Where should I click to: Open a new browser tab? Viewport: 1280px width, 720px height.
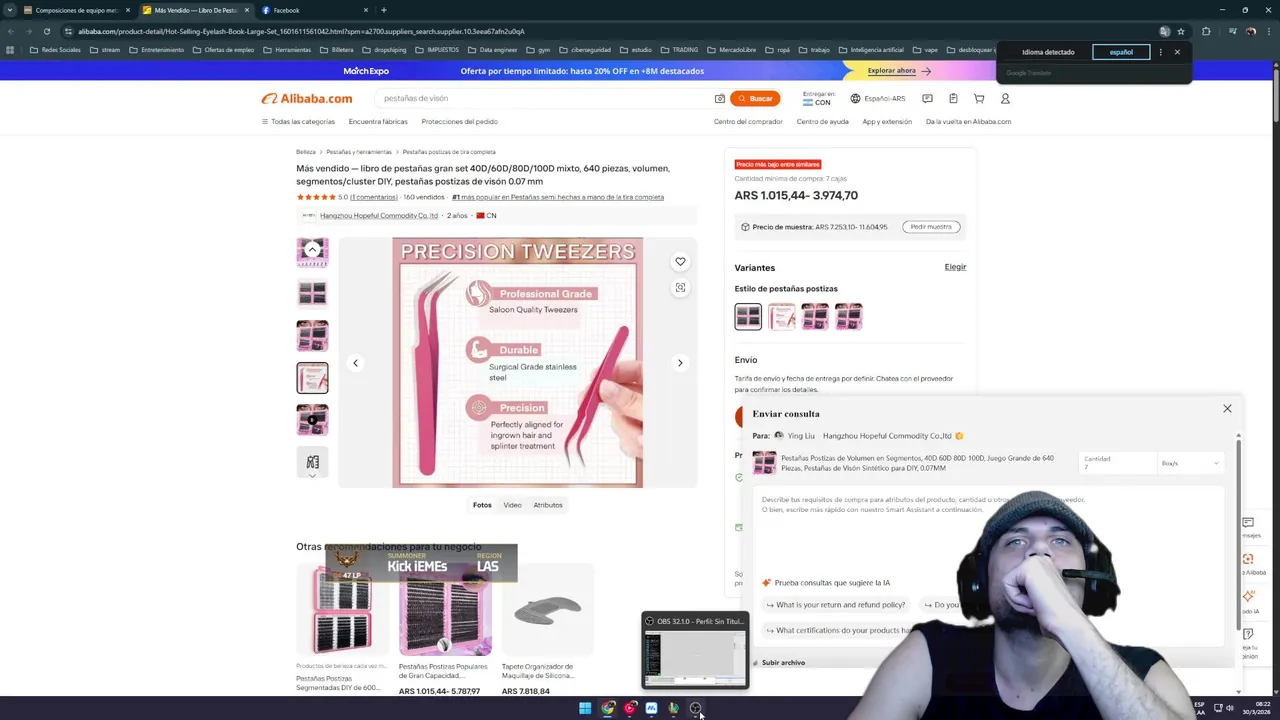click(x=383, y=10)
